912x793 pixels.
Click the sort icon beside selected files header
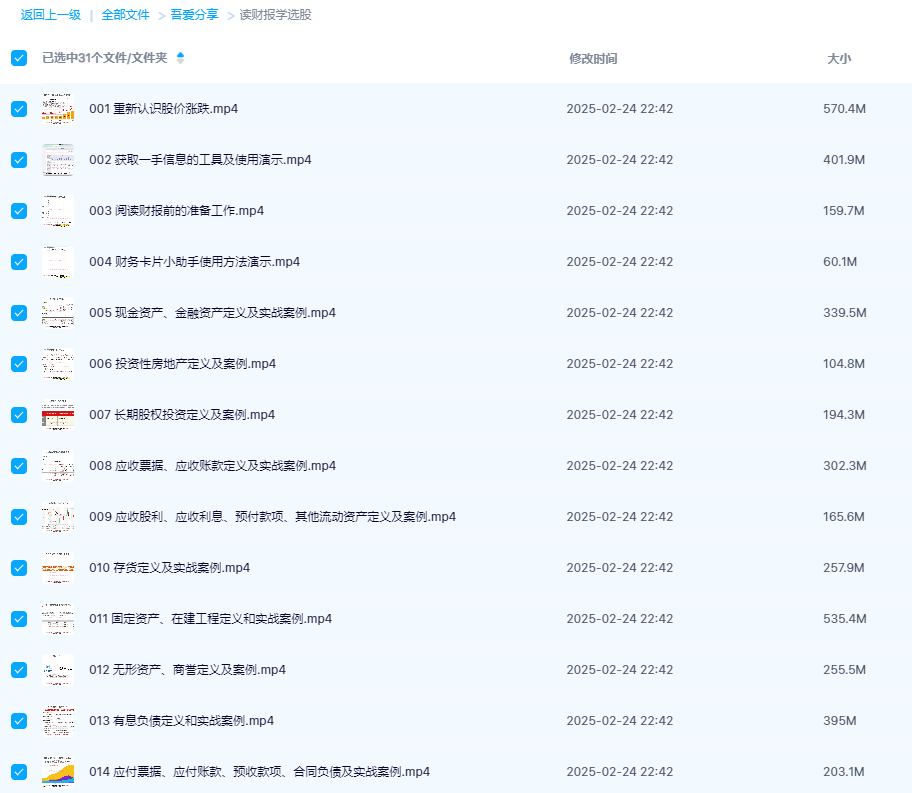pos(180,58)
